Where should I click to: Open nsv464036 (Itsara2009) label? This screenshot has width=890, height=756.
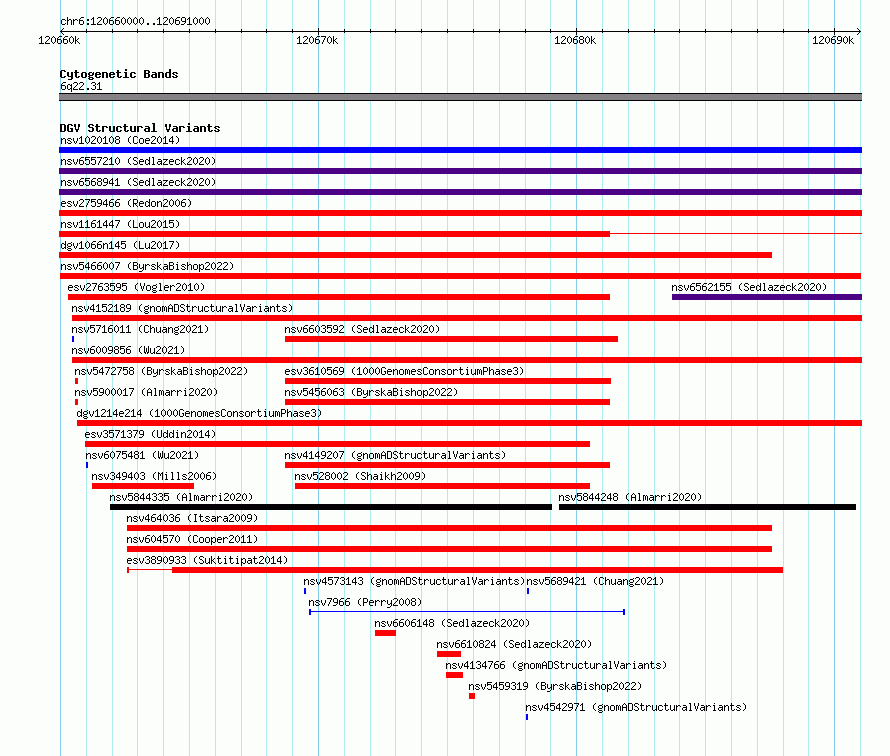click(192, 518)
